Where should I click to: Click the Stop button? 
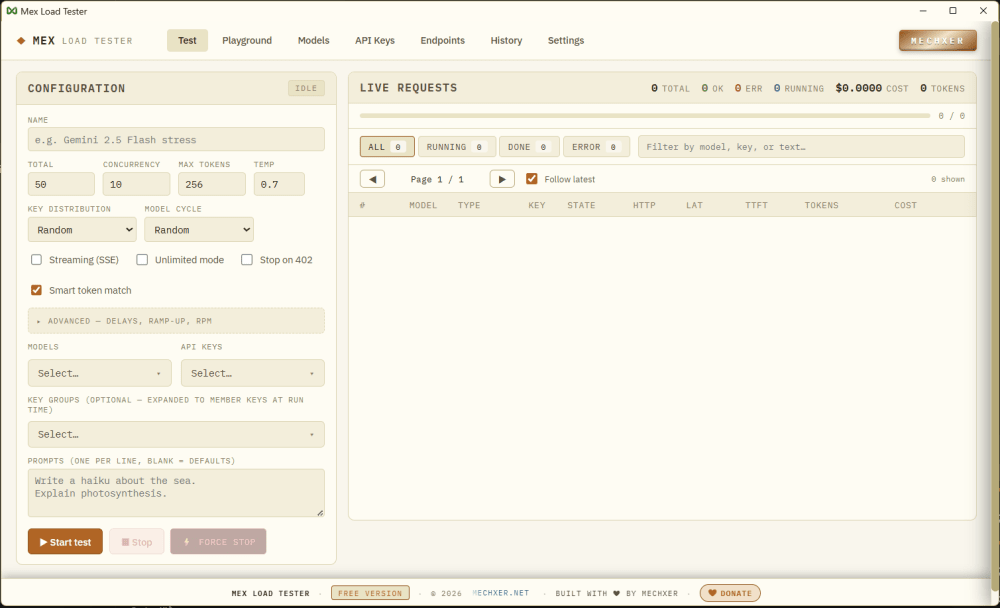pos(136,542)
